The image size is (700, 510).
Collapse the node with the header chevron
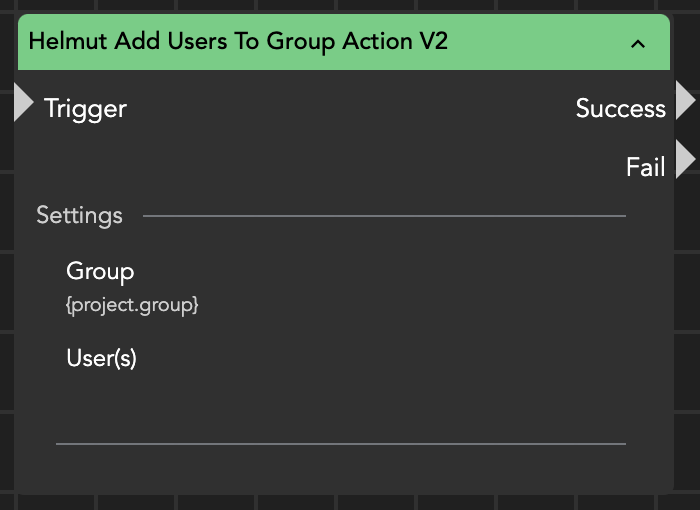(638, 43)
